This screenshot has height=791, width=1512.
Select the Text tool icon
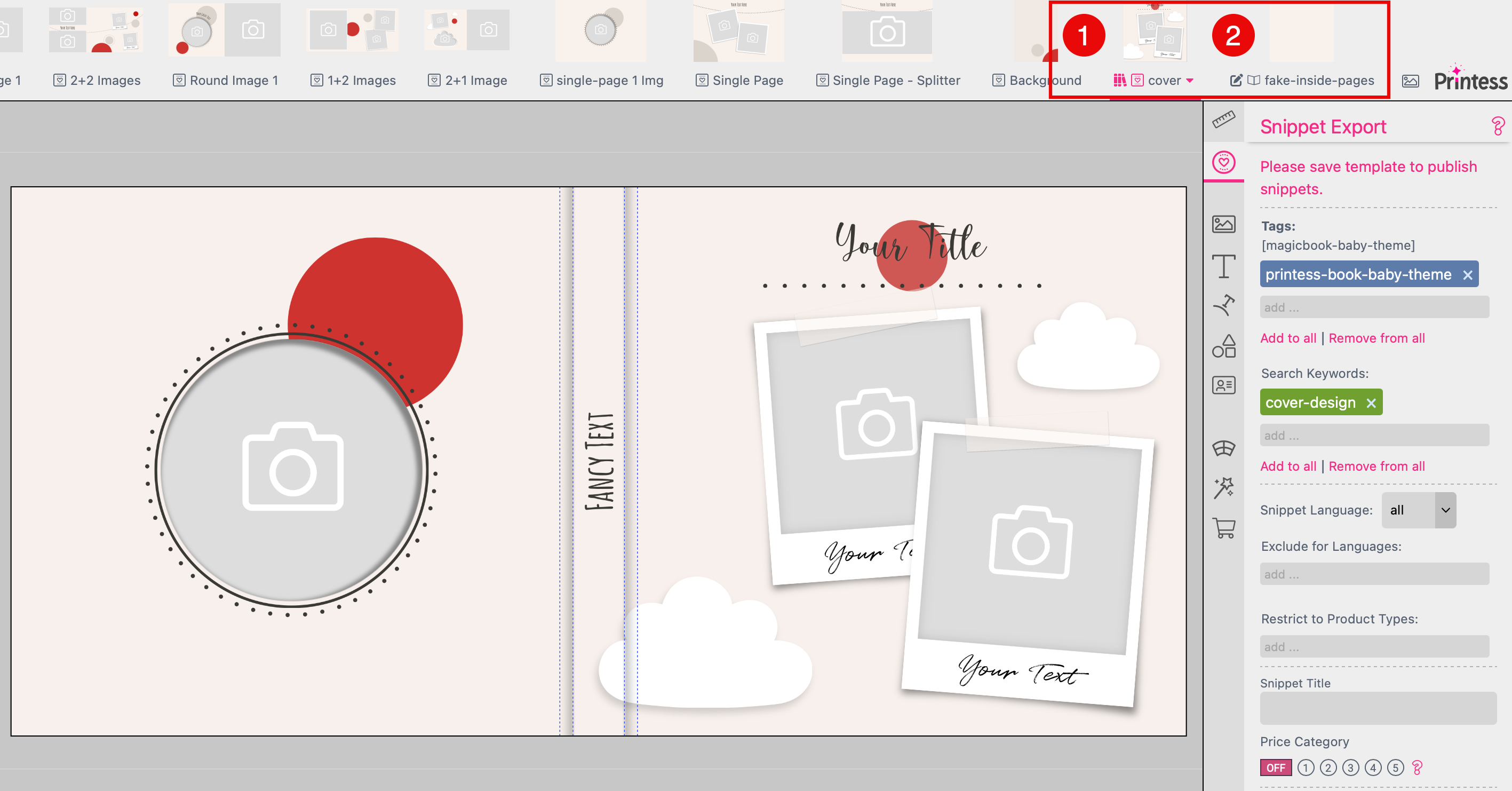tap(1224, 267)
